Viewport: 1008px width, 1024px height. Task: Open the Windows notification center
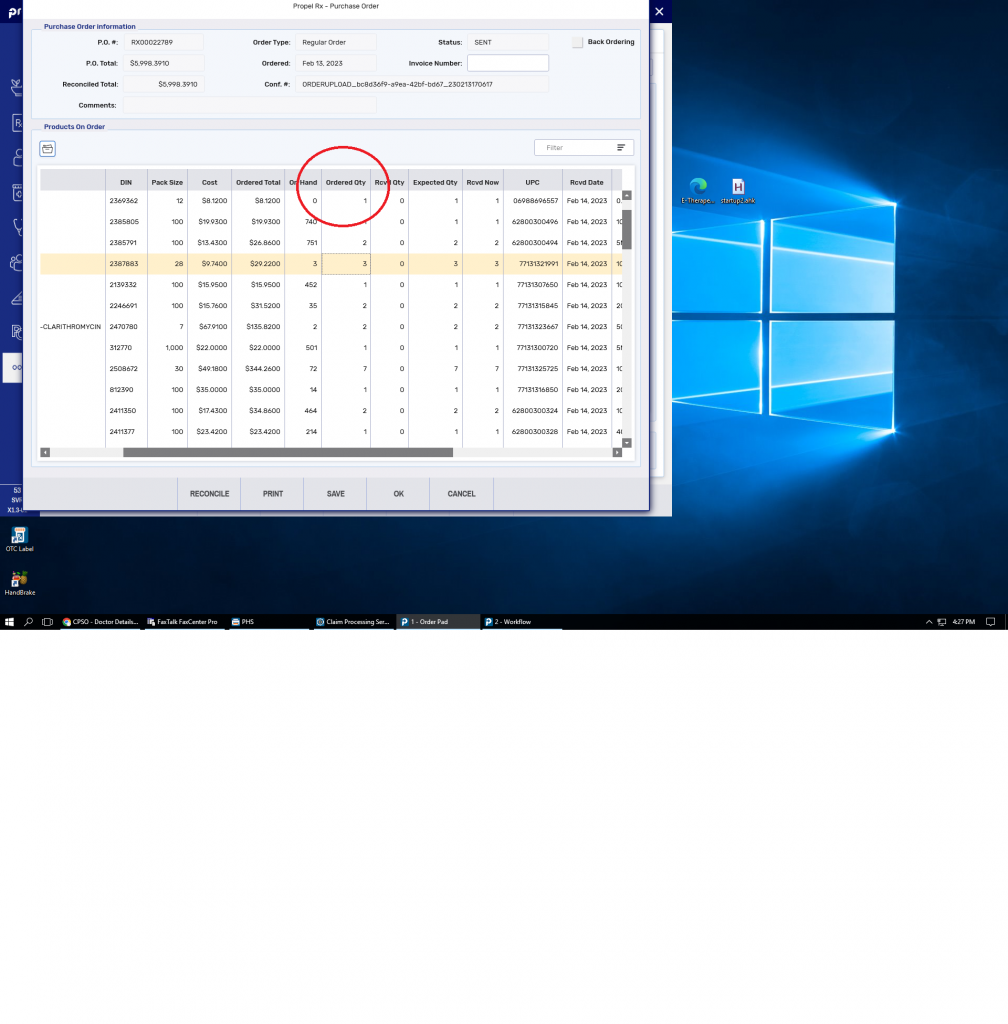(990, 622)
